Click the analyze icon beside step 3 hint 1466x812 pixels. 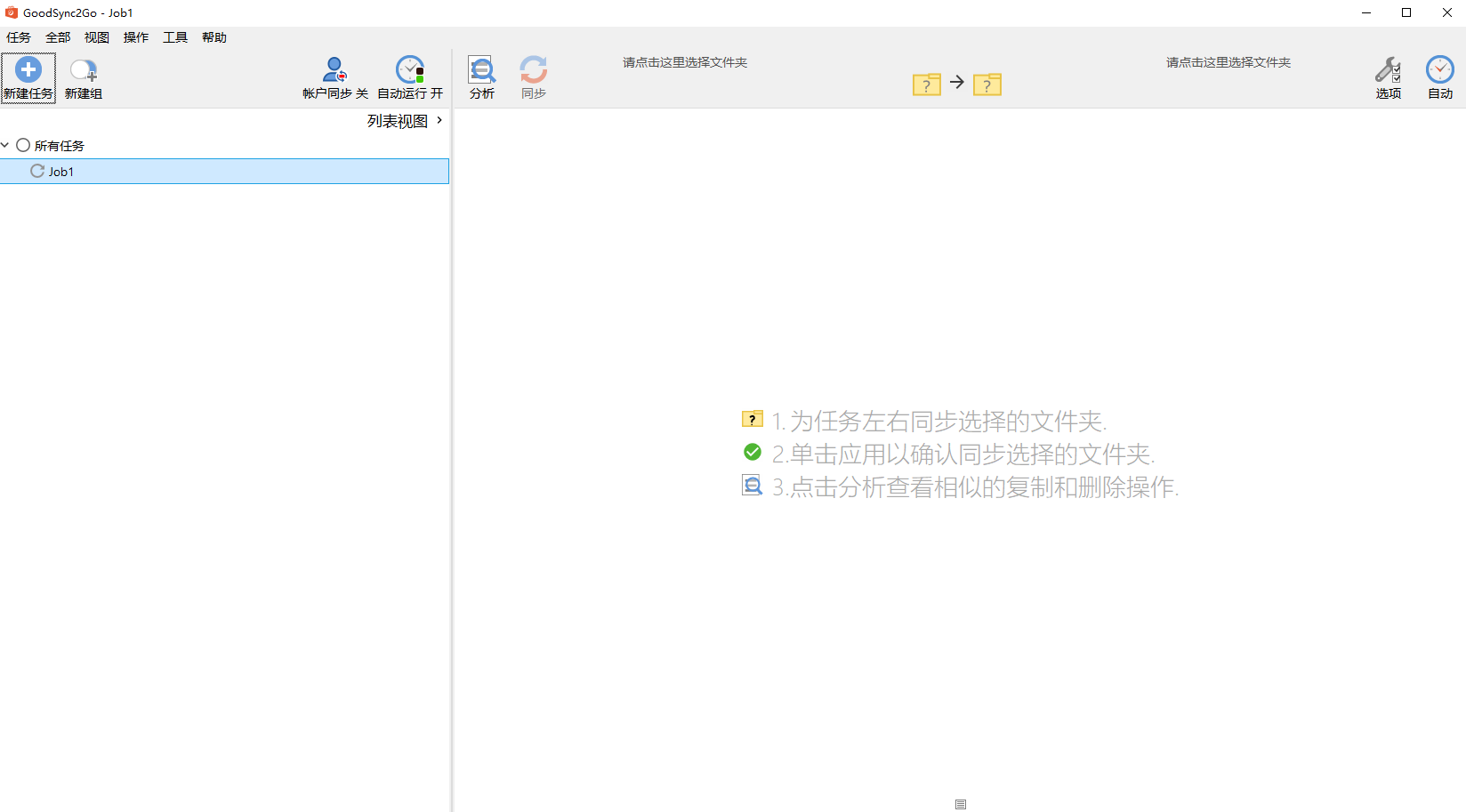point(753,486)
